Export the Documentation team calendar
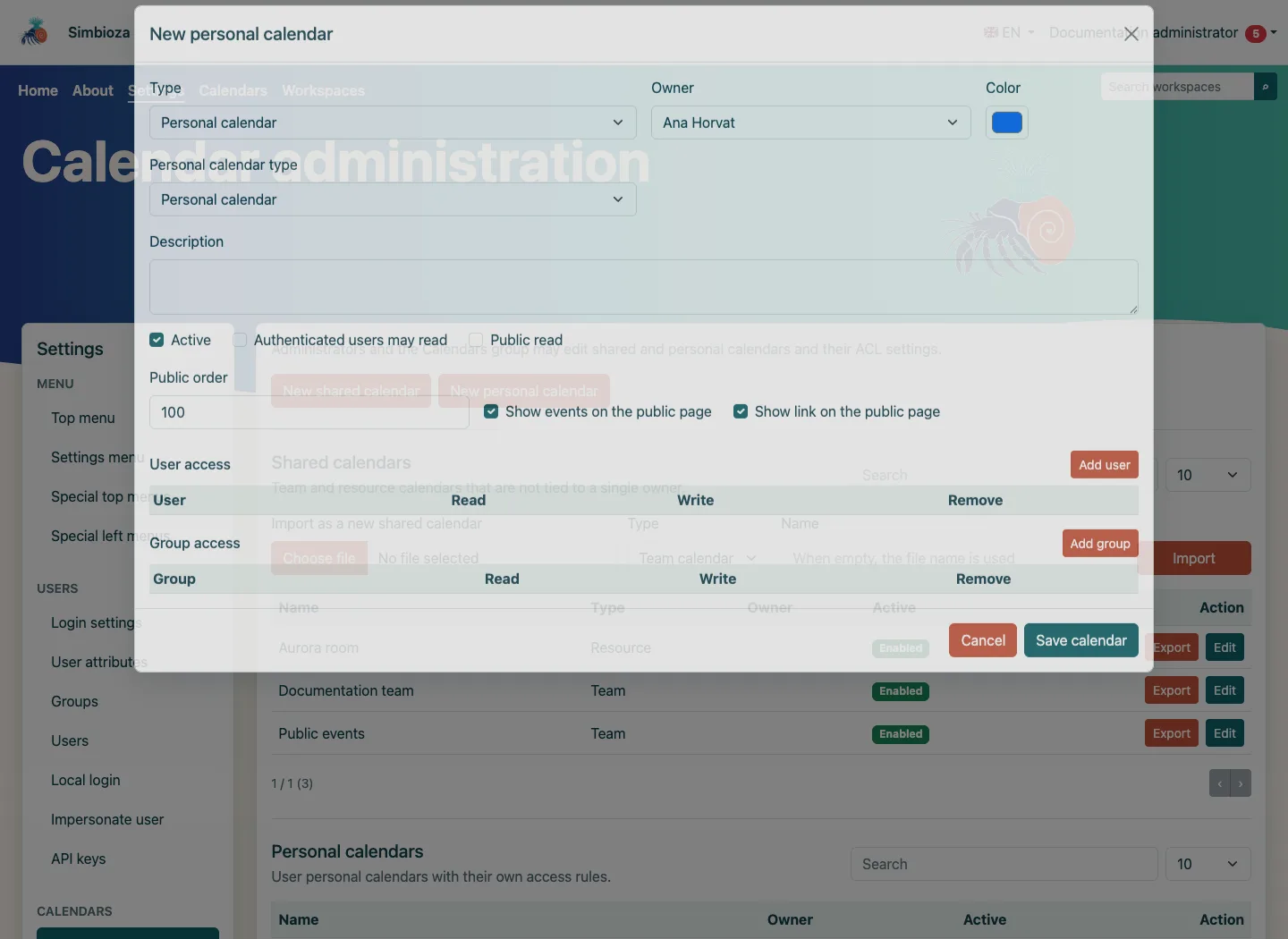Image resolution: width=1288 pixels, height=939 pixels. 1171,690
